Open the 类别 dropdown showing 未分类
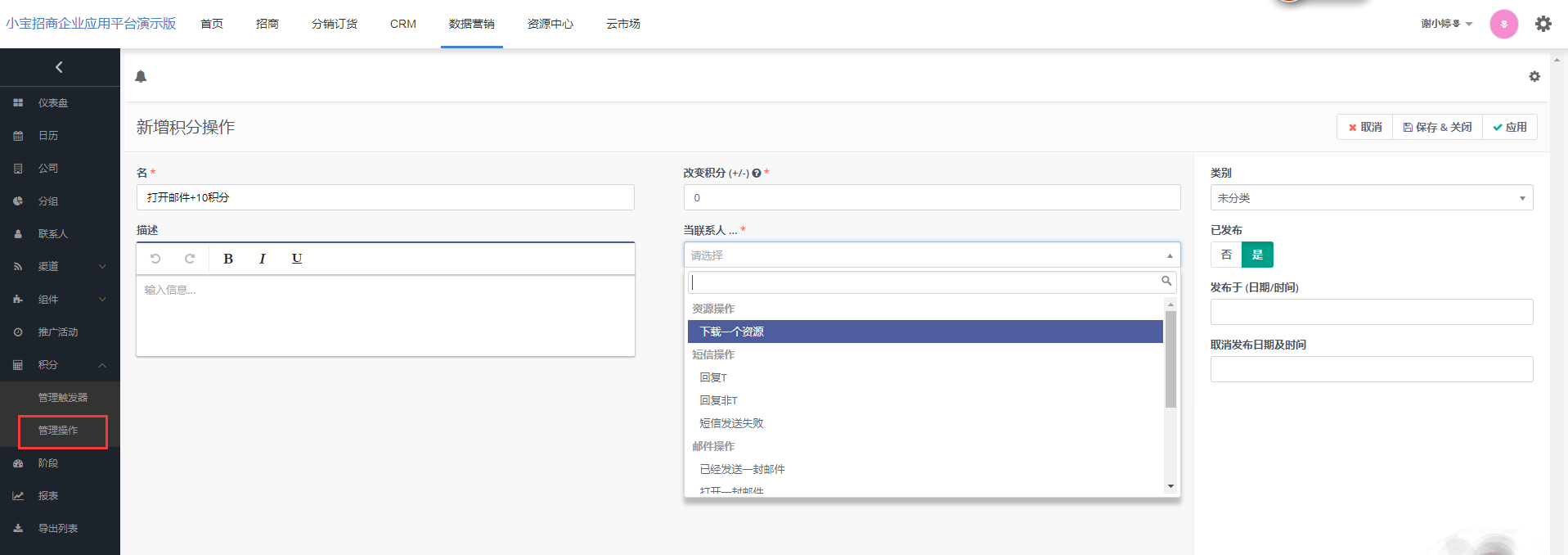Image resolution: width=1568 pixels, height=555 pixels. click(x=1371, y=198)
